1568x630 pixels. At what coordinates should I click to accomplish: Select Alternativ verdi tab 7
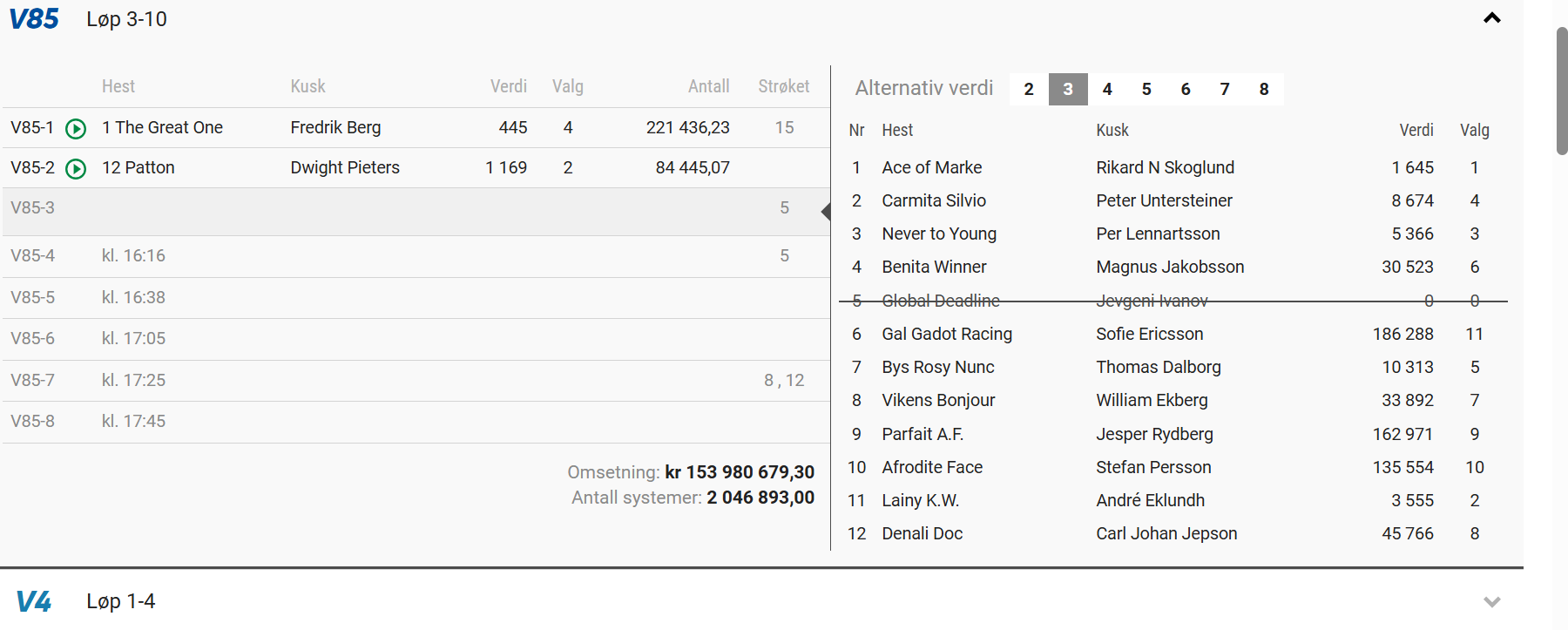[x=1225, y=89]
